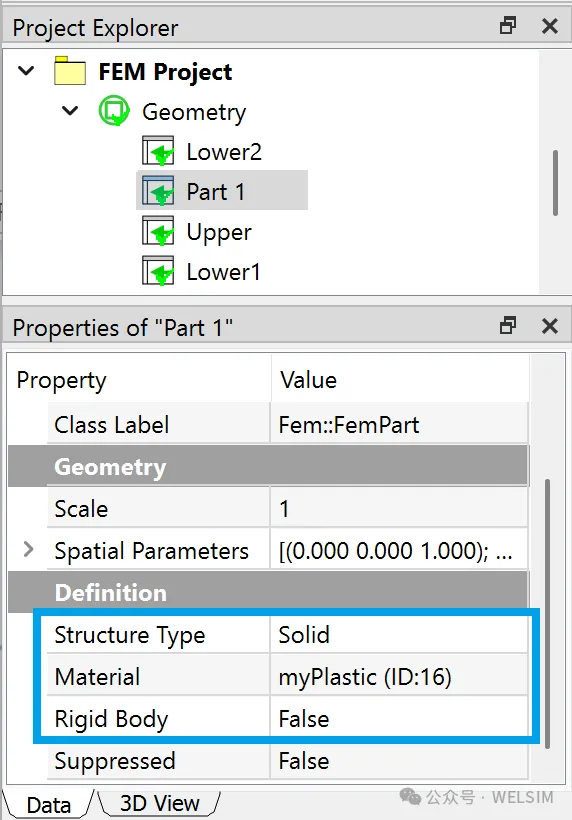This screenshot has width=572, height=820.
Task: Select the Lower2 part icon
Action: point(158,151)
